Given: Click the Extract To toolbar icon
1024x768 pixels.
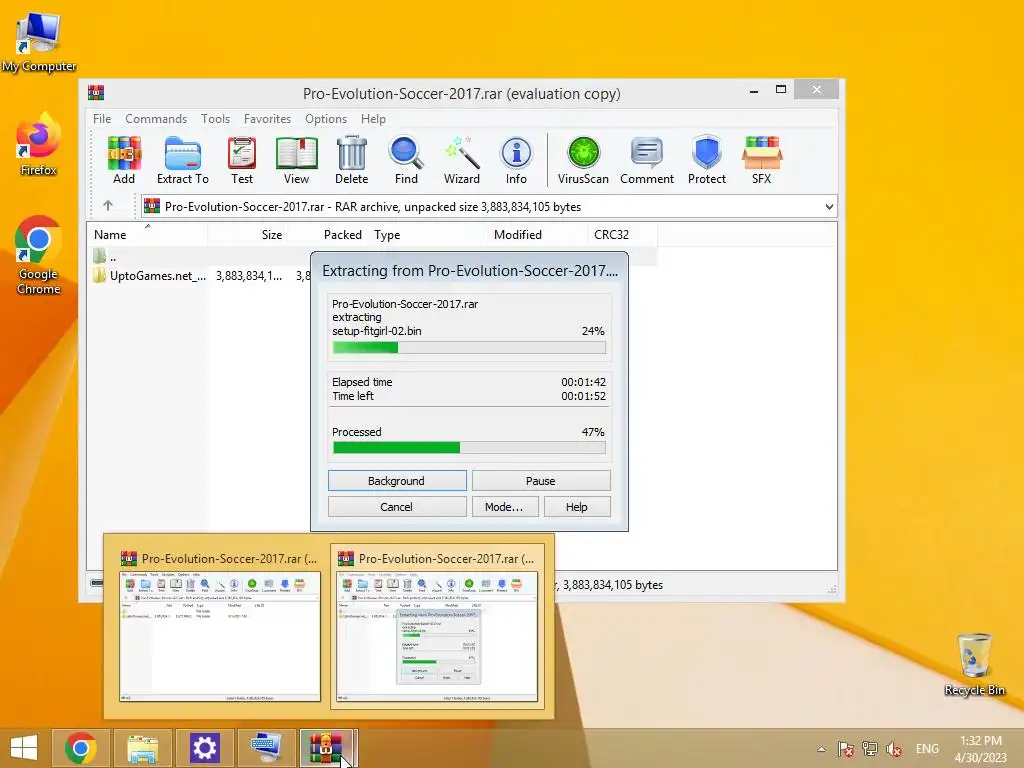Looking at the screenshot, I should click(x=183, y=160).
